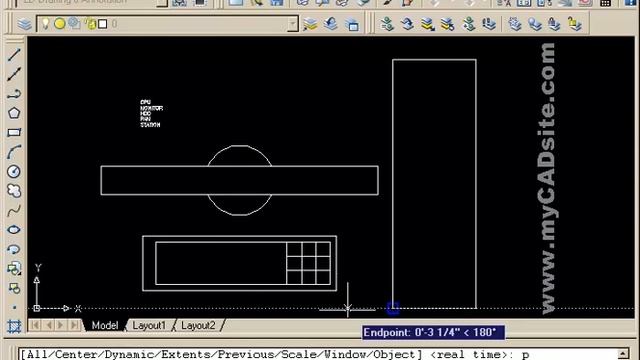
Task: Click the keypad grid in the drawing
Action: [309, 263]
